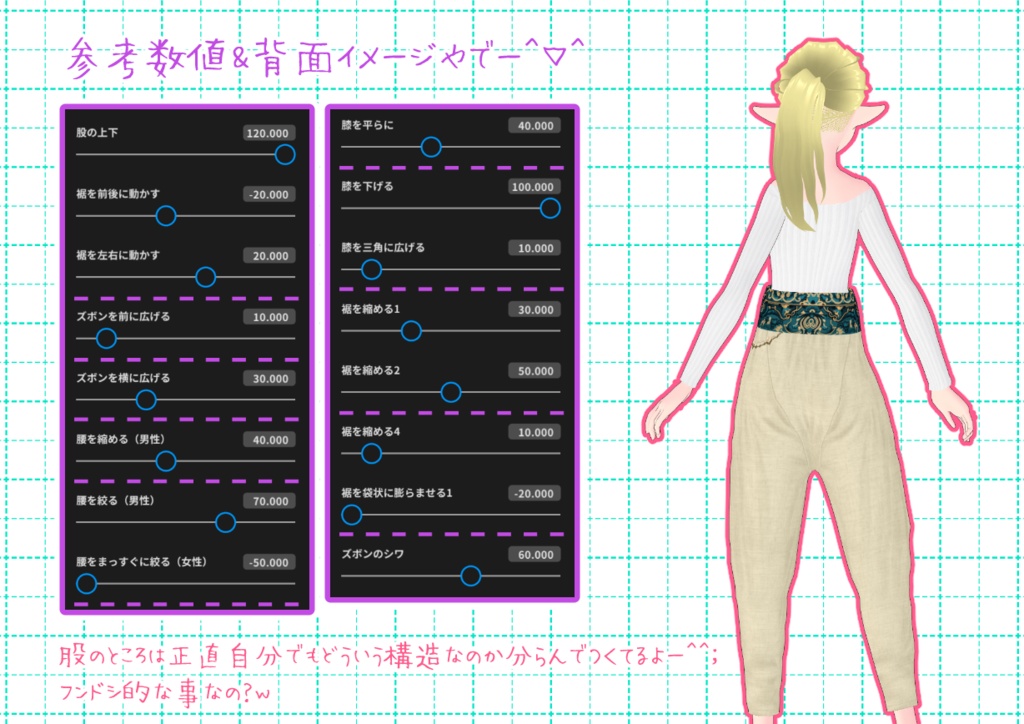Click the 膝を平らに slider handle

pyautogui.click(x=431, y=148)
